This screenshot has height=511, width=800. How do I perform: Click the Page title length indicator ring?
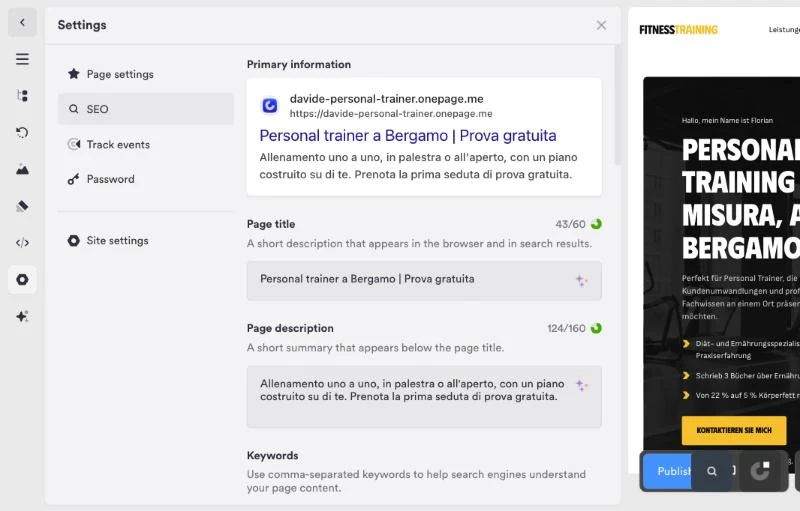(596, 224)
